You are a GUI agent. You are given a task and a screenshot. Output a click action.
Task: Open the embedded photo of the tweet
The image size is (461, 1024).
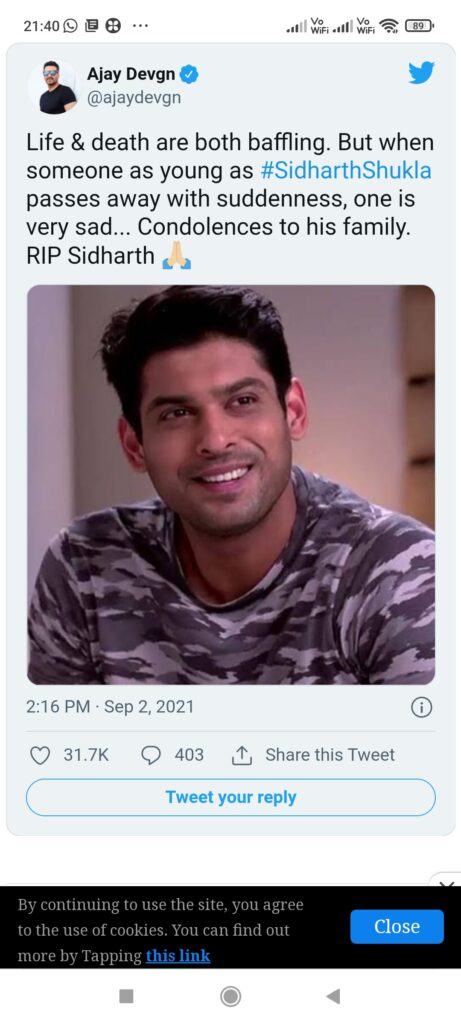[x=230, y=485]
